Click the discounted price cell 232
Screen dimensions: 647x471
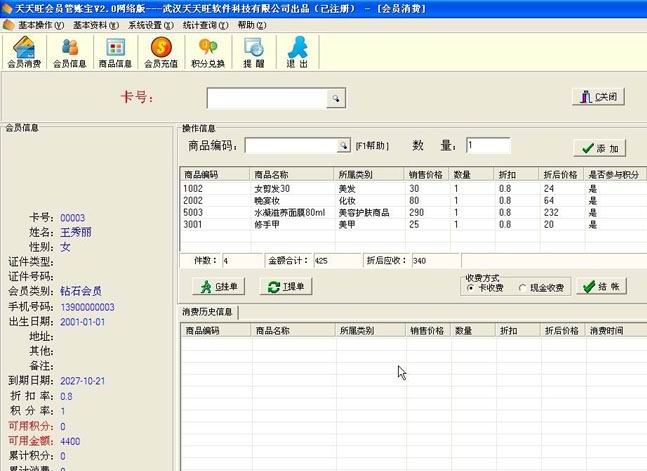pyautogui.click(x=551, y=213)
